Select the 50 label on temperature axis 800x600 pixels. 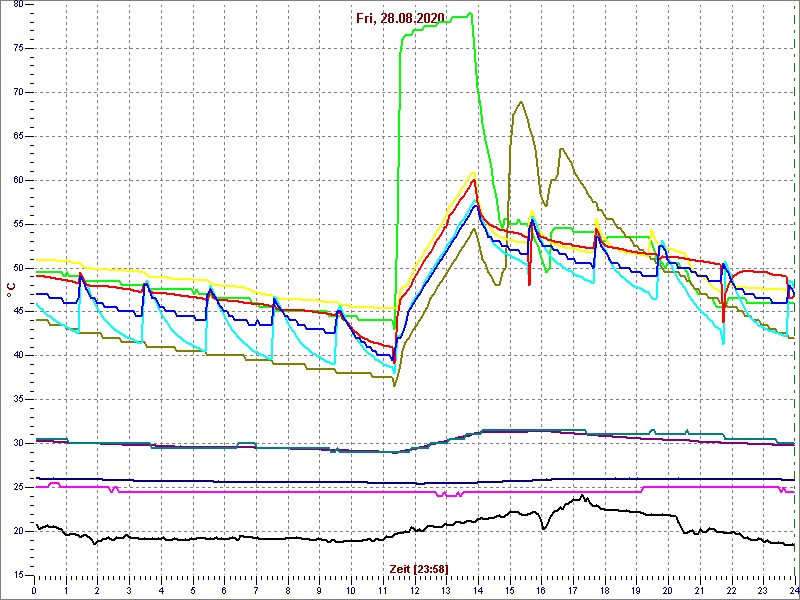pyautogui.click(x=18, y=268)
